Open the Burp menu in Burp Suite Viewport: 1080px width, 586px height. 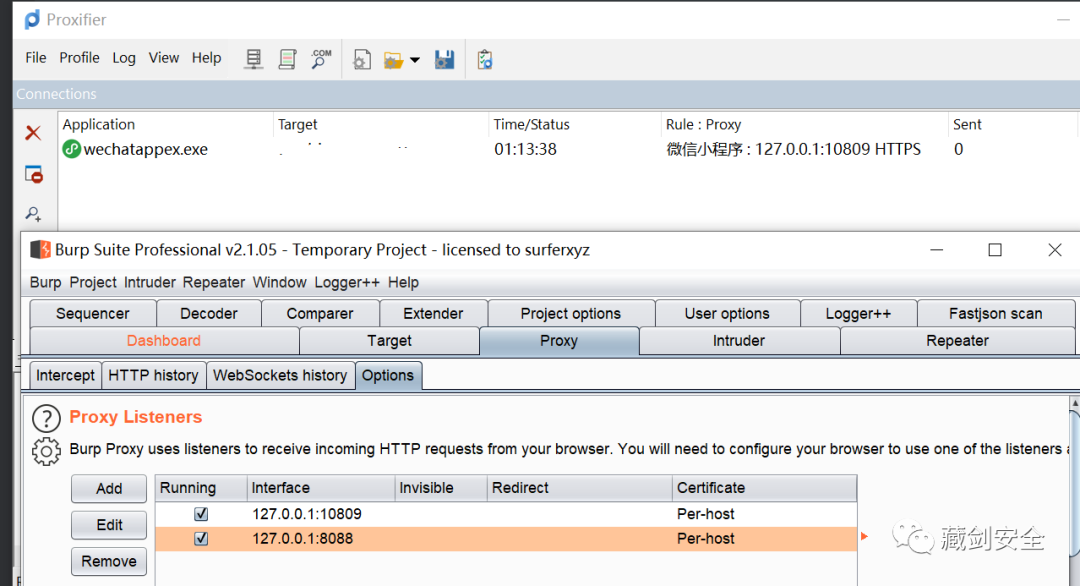click(45, 282)
